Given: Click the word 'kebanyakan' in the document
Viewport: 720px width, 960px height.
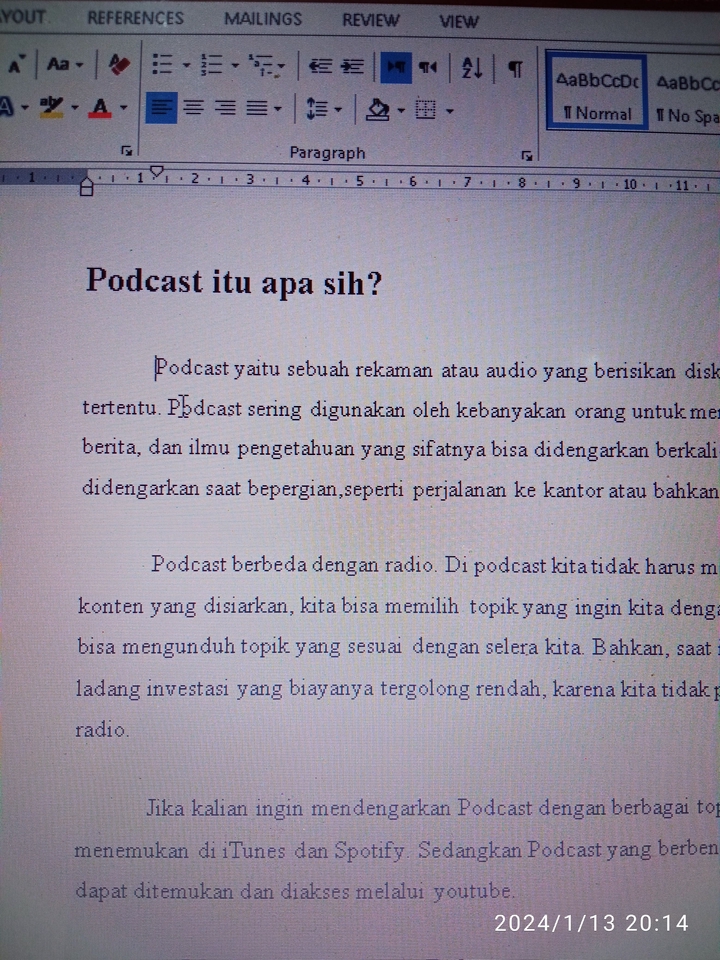Looking at the screenshot, I should [511, 410].
